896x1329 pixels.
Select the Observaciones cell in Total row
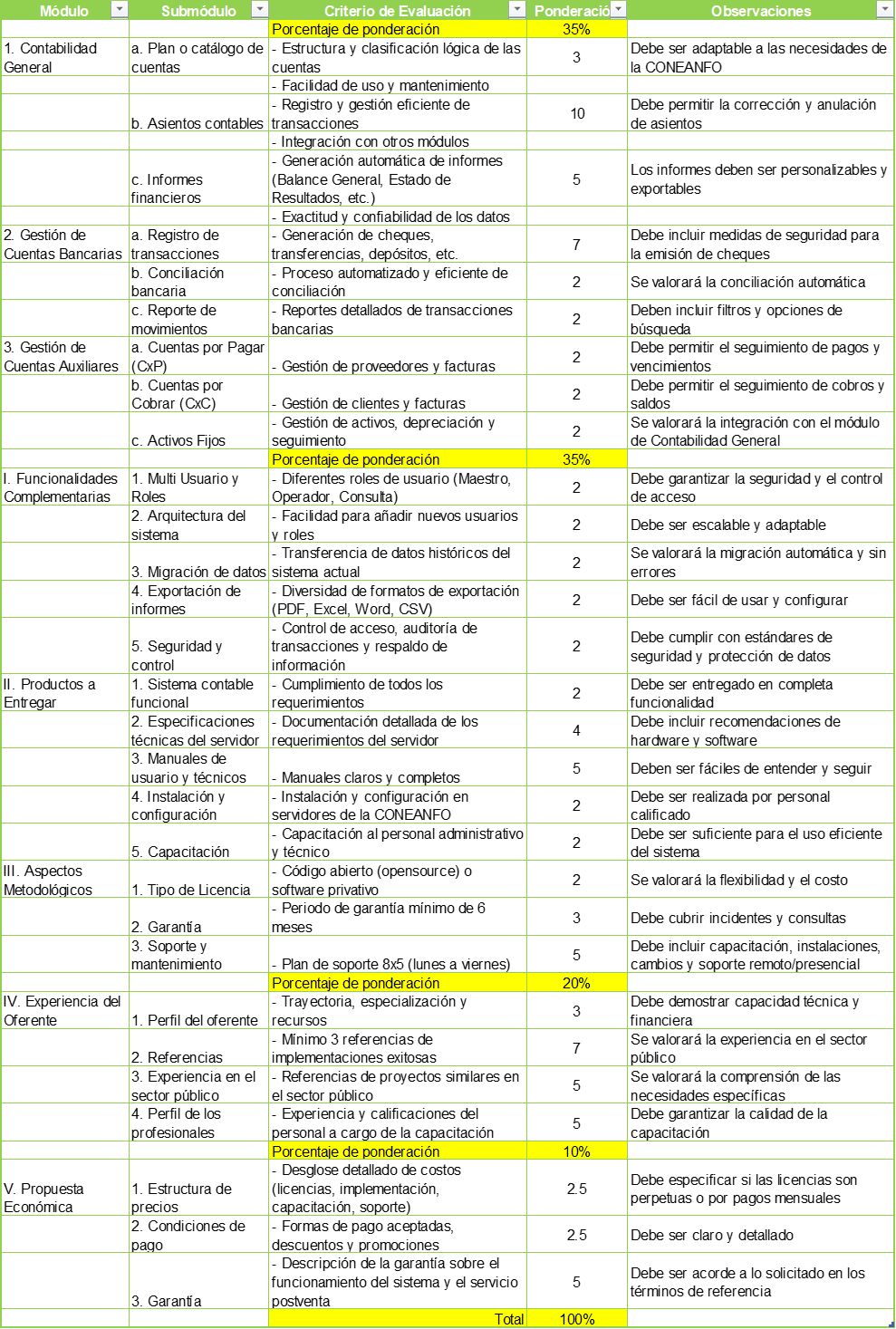760,1318
